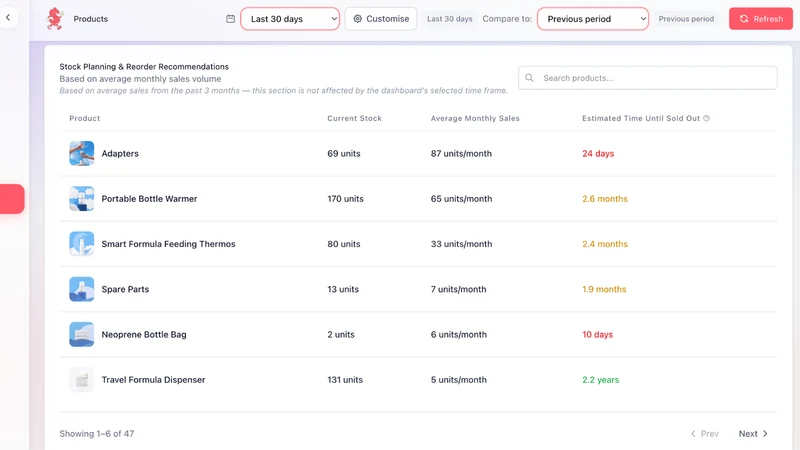The image size is (800, 450).
Task: Click the 170 units stock value
Action: pos(345,199)
